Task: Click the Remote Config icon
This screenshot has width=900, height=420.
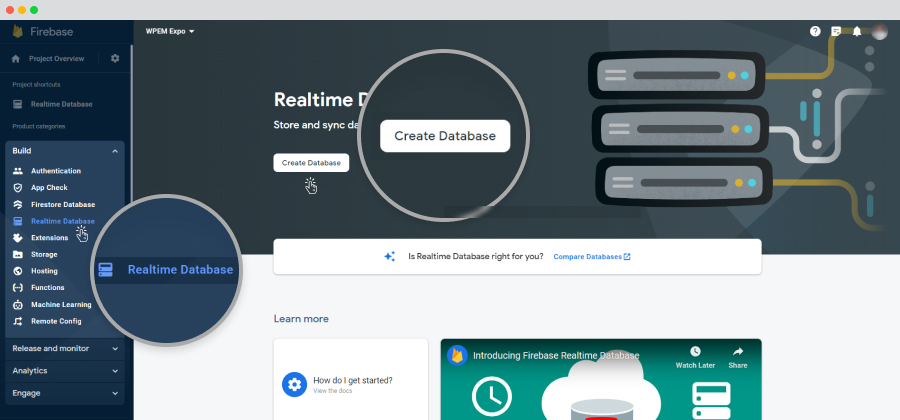Action: point(18,321)
